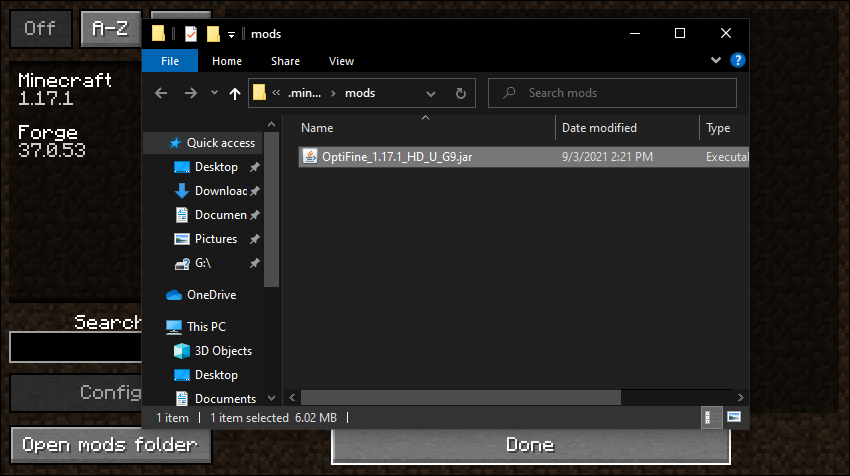Switch to the Home ribbon tab
850x476 pixels.
[227, 61]
